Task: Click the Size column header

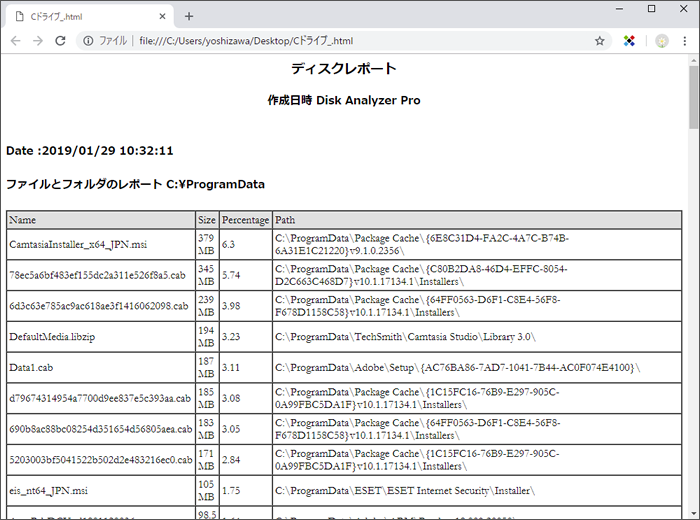Action: (x=207, y=220)
